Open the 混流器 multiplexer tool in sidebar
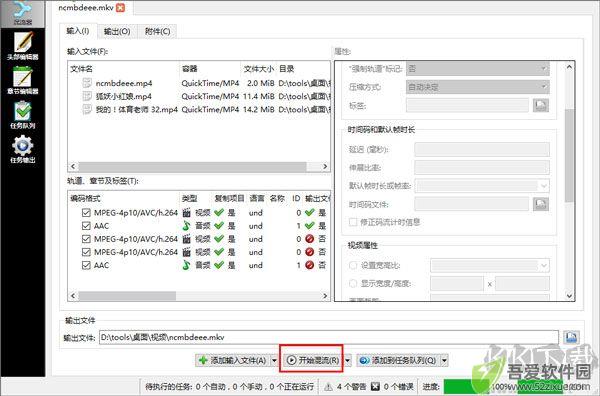The width and height of the screenshot is (600, 396). (22, 13)
